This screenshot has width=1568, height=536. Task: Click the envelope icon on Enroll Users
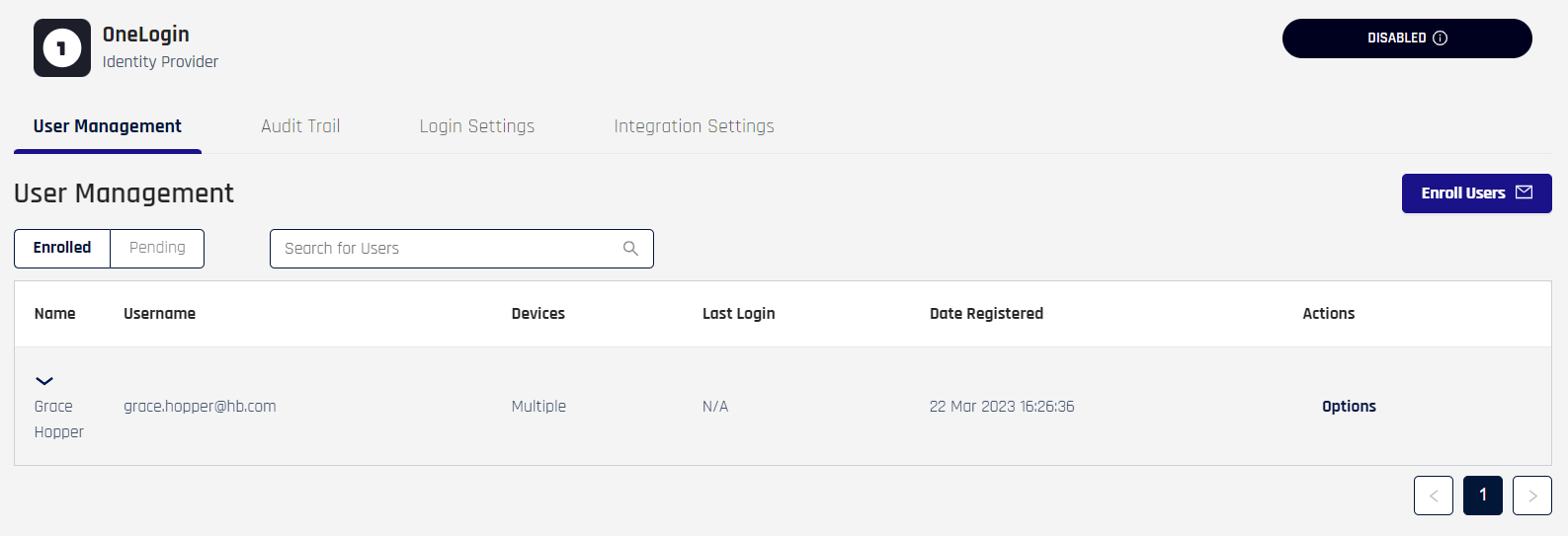tap(1525, 192)
